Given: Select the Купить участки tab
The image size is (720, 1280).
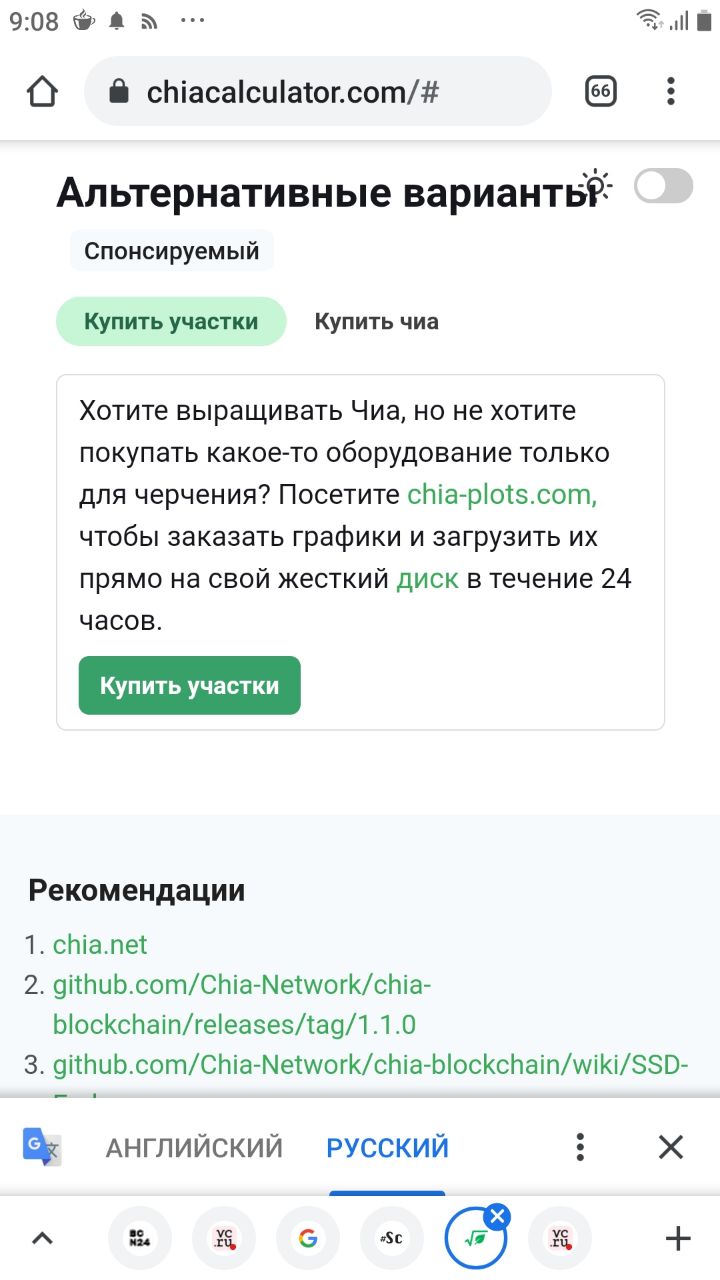Looking at the screenshot, I should (171, 322).
